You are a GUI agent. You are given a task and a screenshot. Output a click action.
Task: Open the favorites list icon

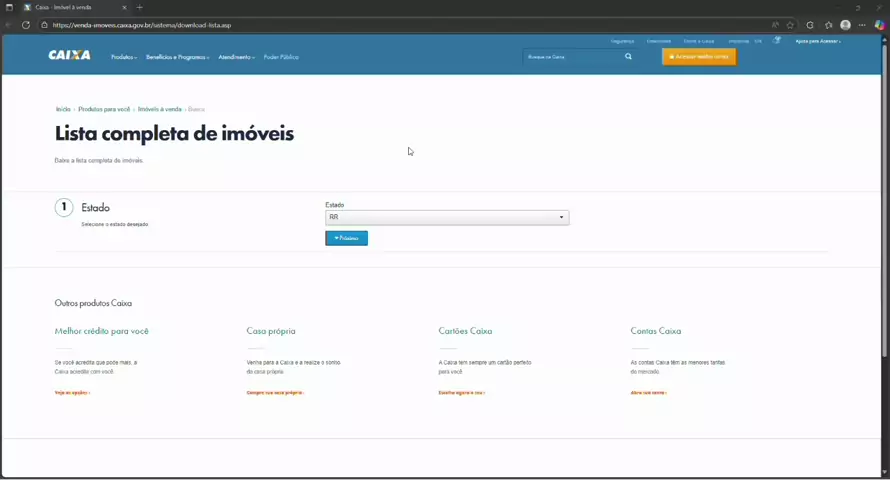coord(829,25)
